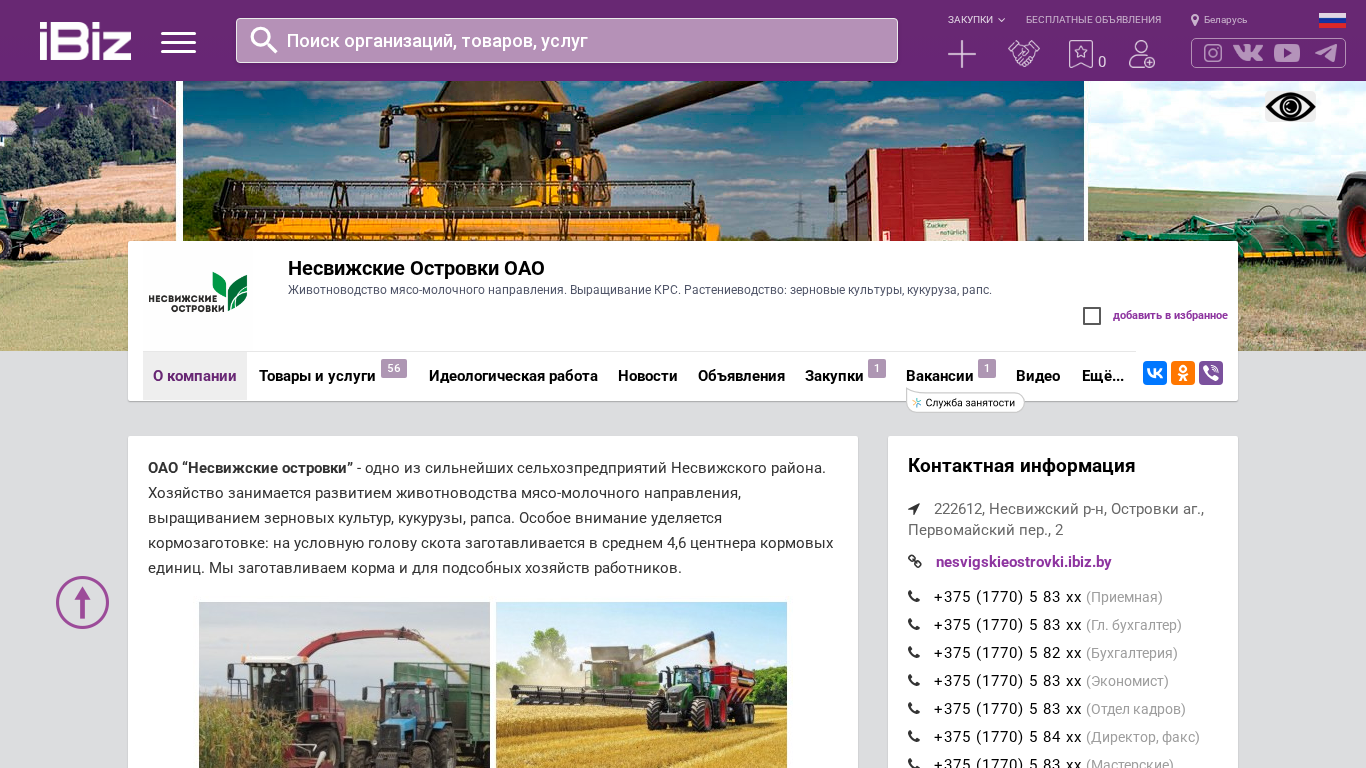This screenshot has height=768, width=1366.
Task: Open the iBiz home logo
Action: [85, 41]
